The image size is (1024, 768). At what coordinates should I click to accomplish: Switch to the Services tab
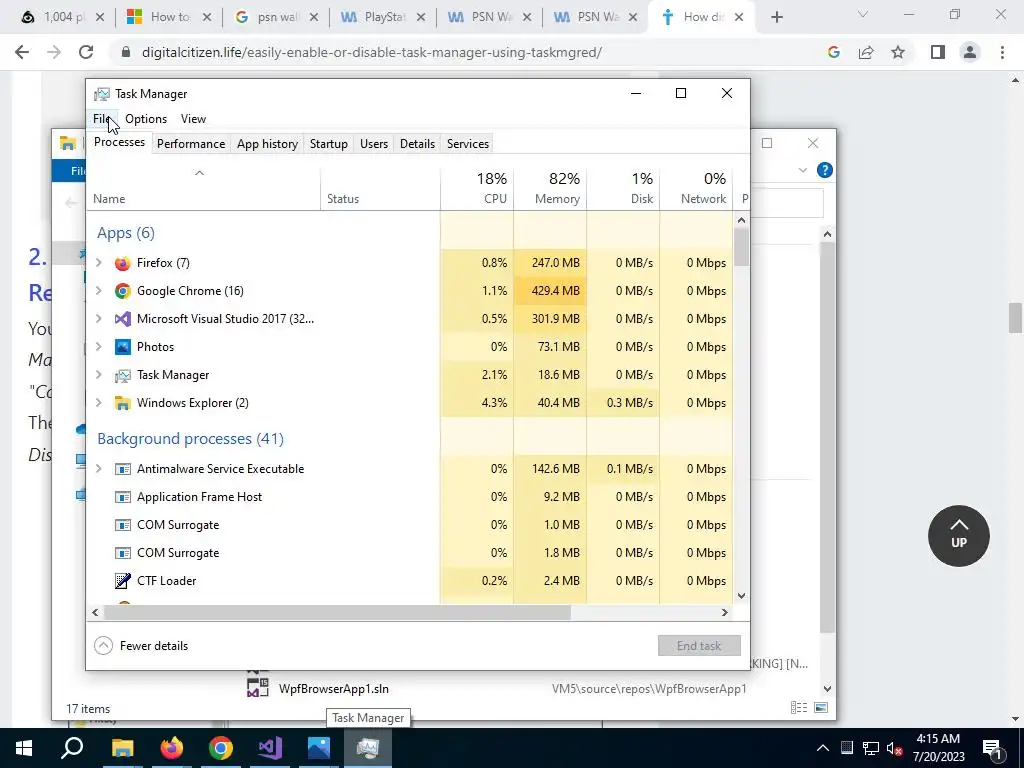468,144
